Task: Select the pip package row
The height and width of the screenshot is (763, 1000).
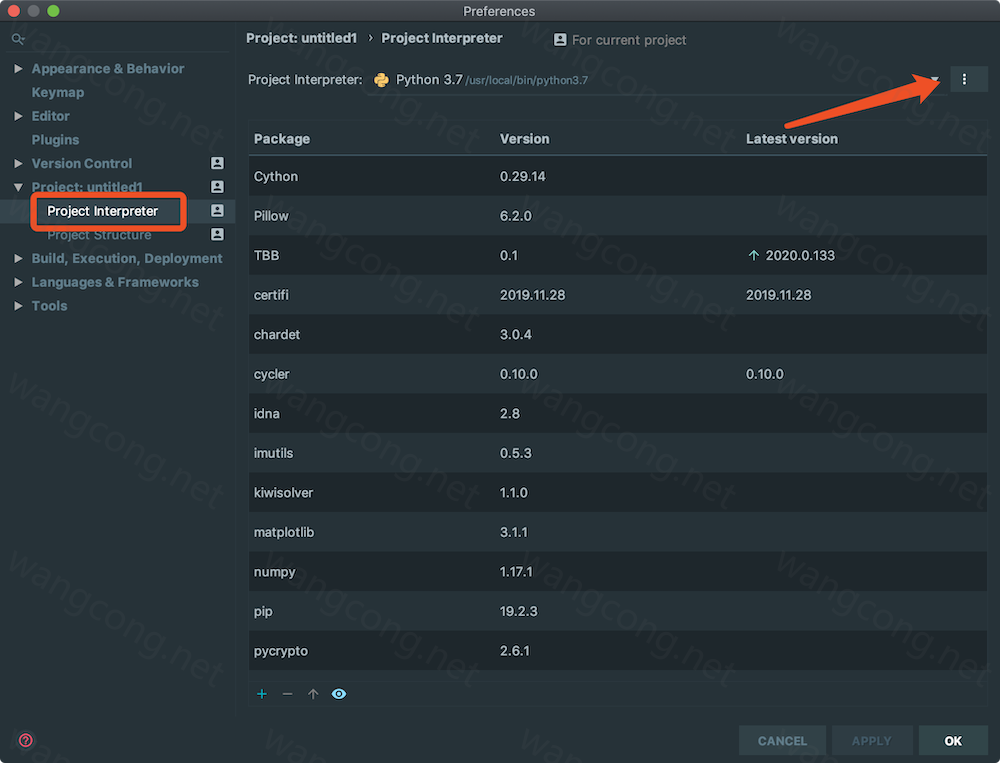Action: coord(617,611)
